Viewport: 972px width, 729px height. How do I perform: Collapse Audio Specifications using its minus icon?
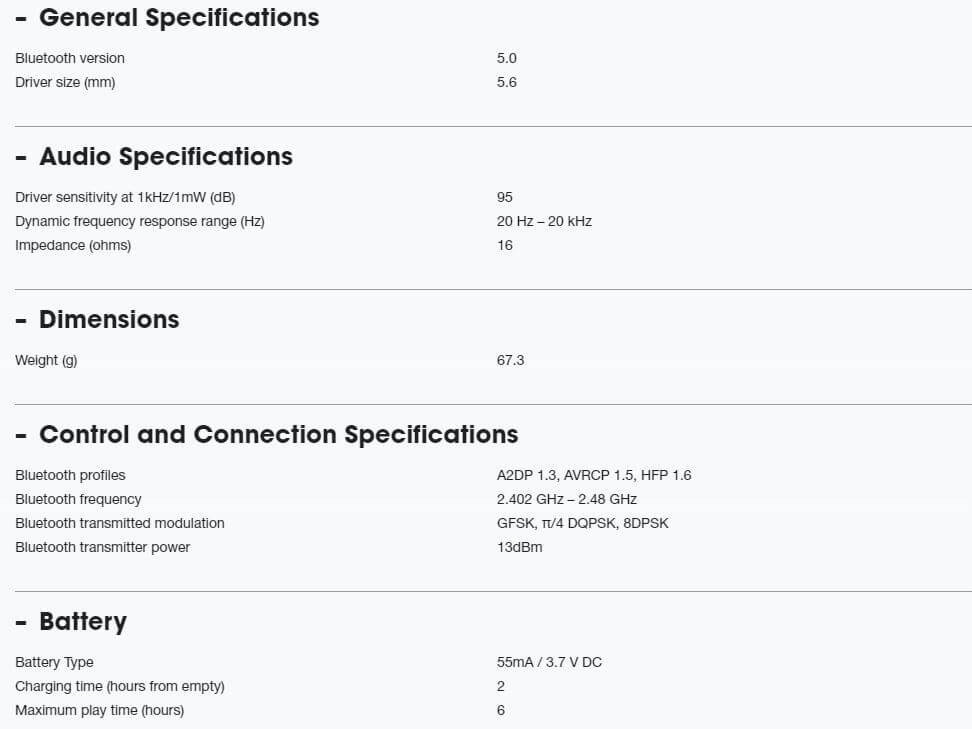[21, 158]
